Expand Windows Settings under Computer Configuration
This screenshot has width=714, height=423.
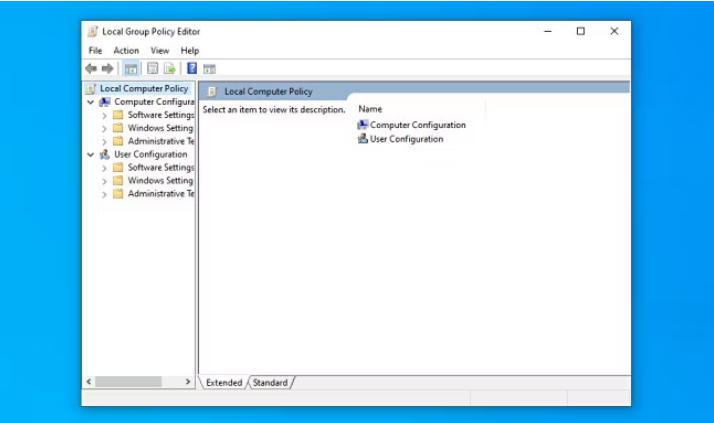pos(104,129)
